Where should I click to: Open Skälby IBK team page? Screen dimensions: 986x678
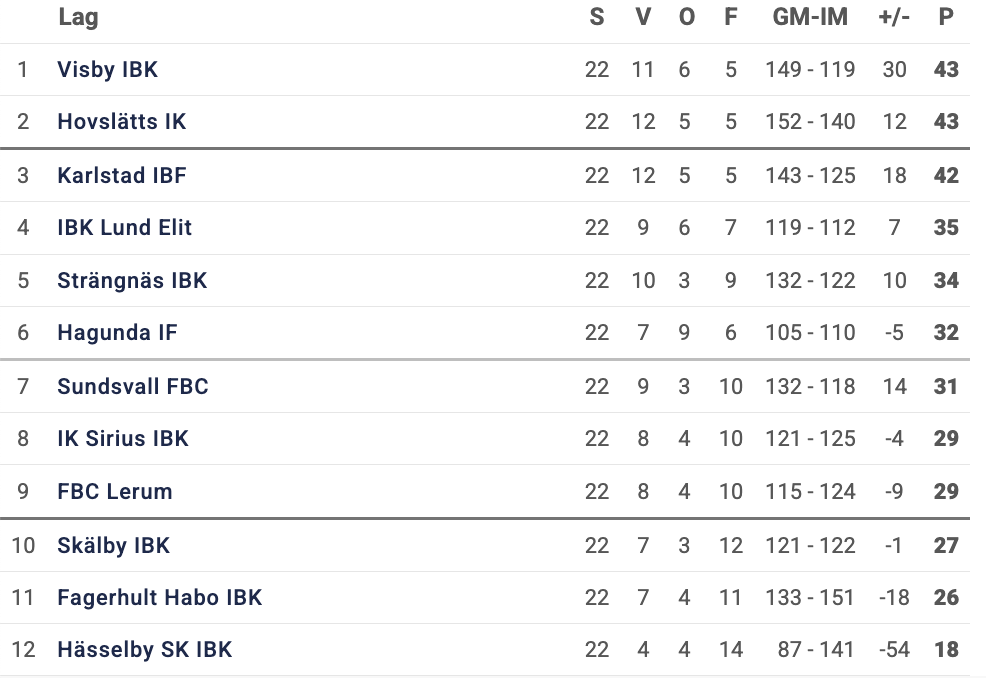114,546
